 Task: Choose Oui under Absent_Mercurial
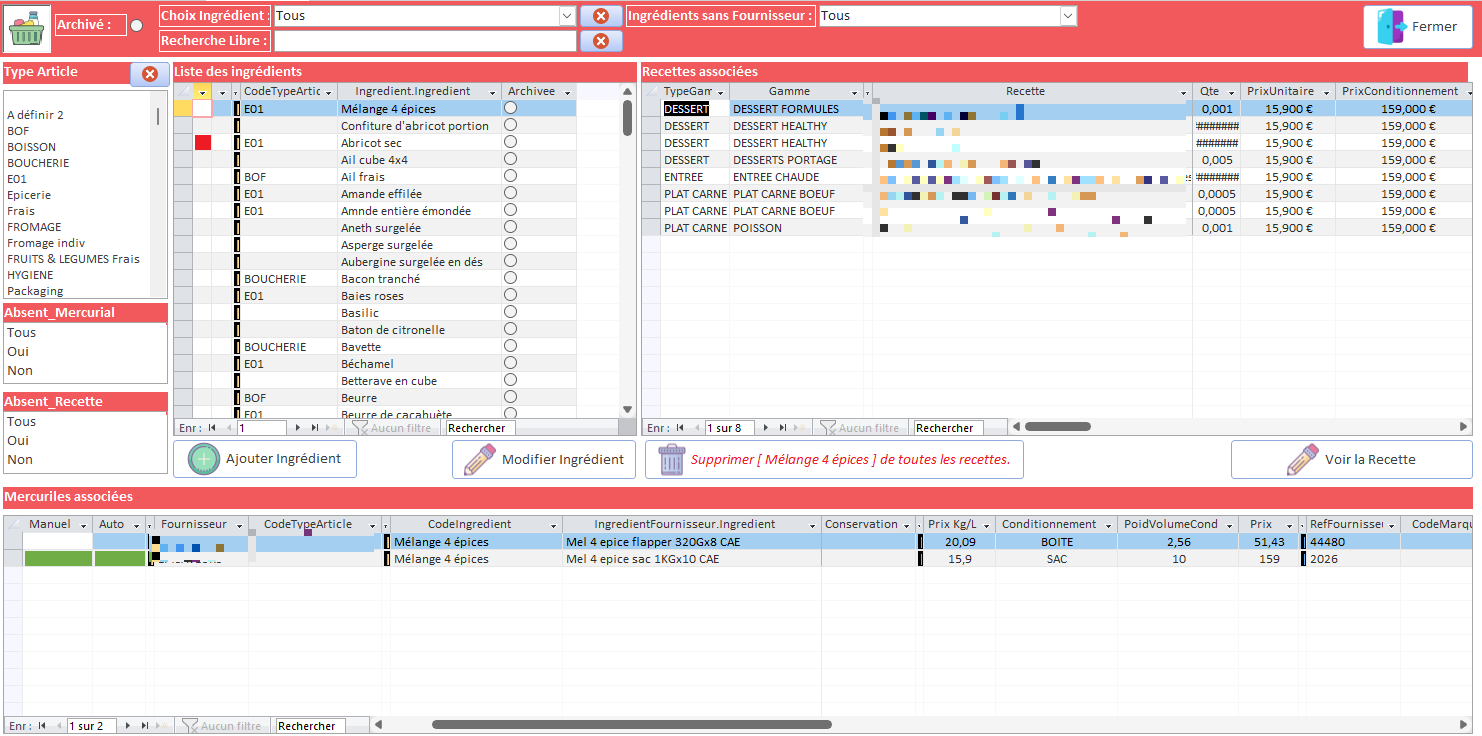pyautogui.click(x=18, y=352)
